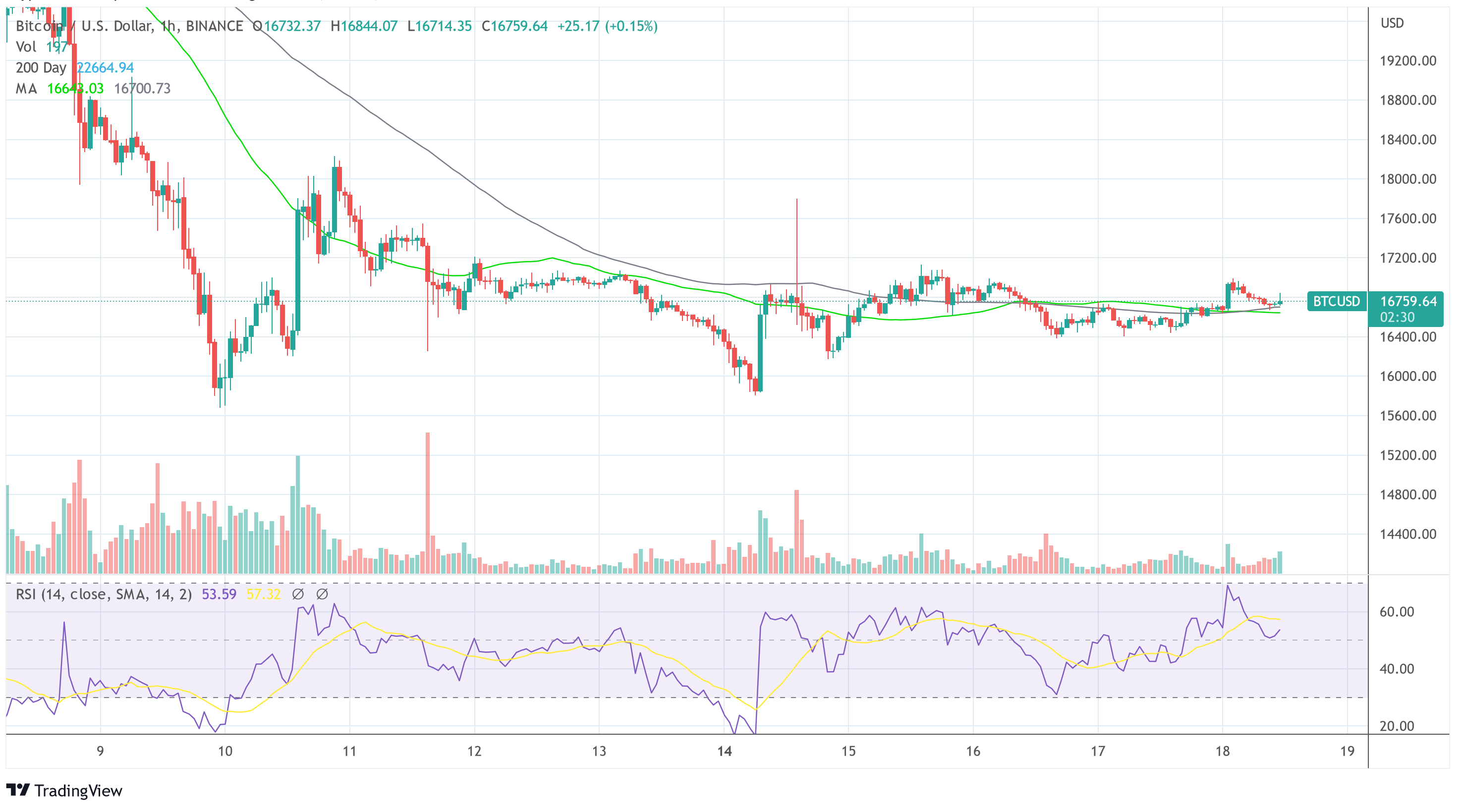The height and width of the screenshot is (812, 1462).
Task: Click the 18400.00 price axis label
Action: pyautogui.click(x=1408, y=140)
